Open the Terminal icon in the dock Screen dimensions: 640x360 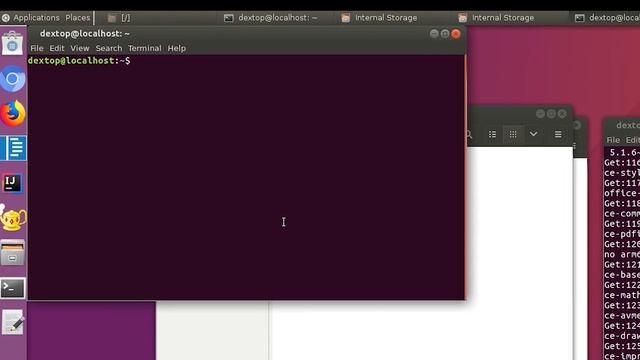click(13, 288)
